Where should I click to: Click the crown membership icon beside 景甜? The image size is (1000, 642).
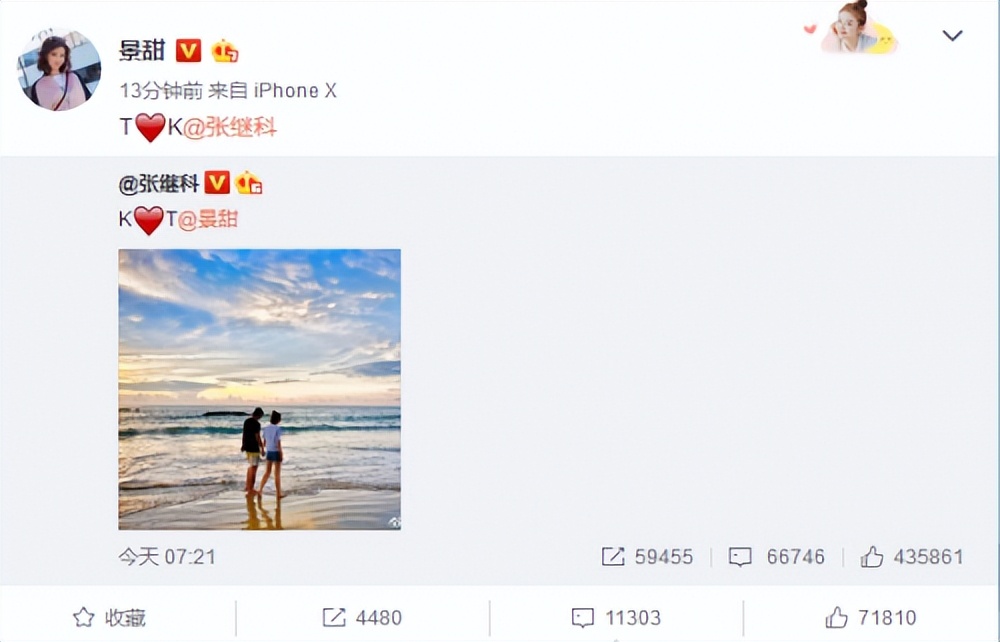pyautogui.click(x=224, y=51)
